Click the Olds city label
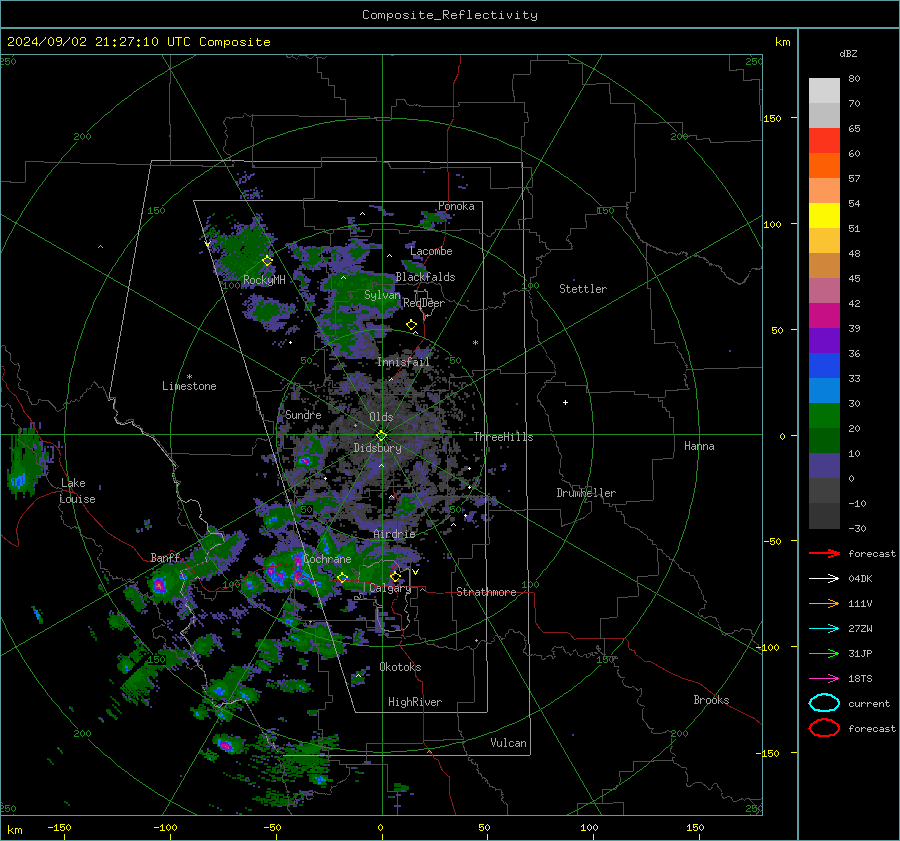The width and height of the screenshot is (900, 841). coord(381,417)
